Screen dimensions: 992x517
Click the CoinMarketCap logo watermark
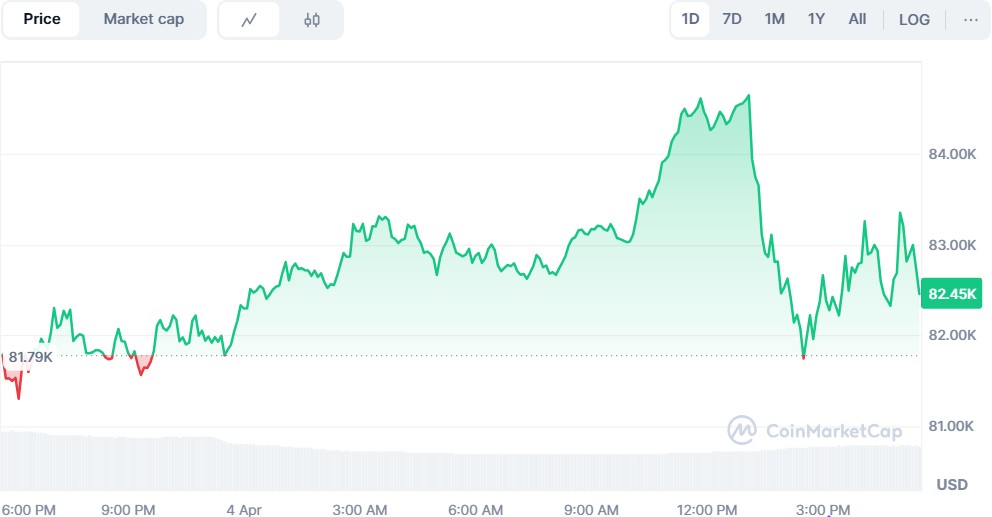pyautogui.click(x=815, y=430)
